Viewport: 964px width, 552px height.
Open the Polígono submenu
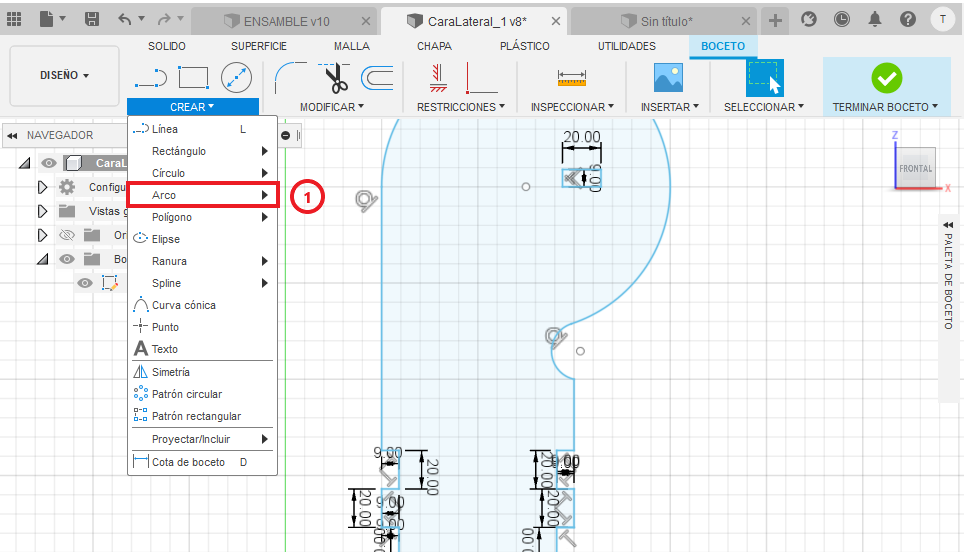pos(202,217)
